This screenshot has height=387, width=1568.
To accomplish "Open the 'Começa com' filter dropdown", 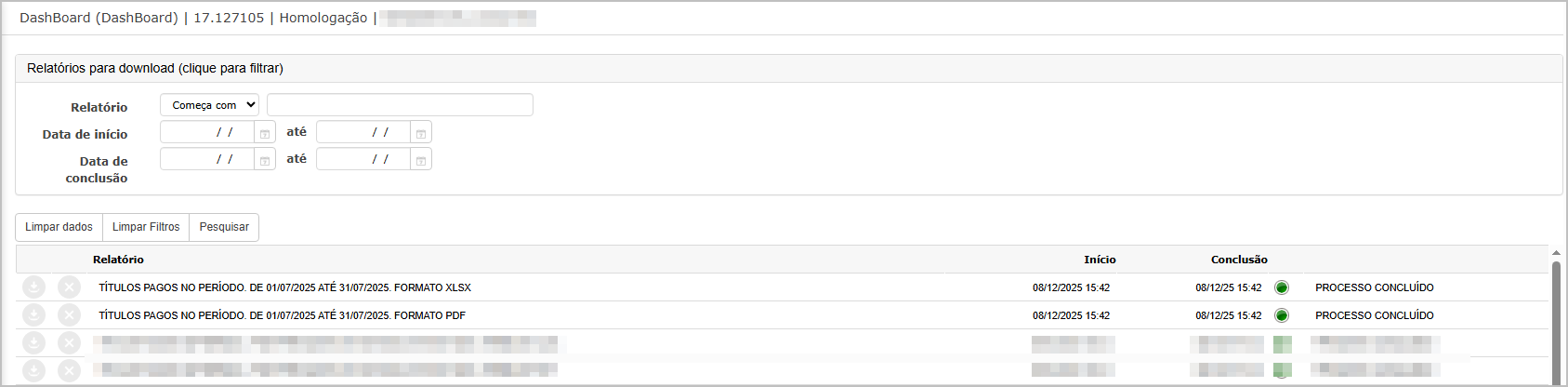I will pyautogui.click(x=209, y=105).
